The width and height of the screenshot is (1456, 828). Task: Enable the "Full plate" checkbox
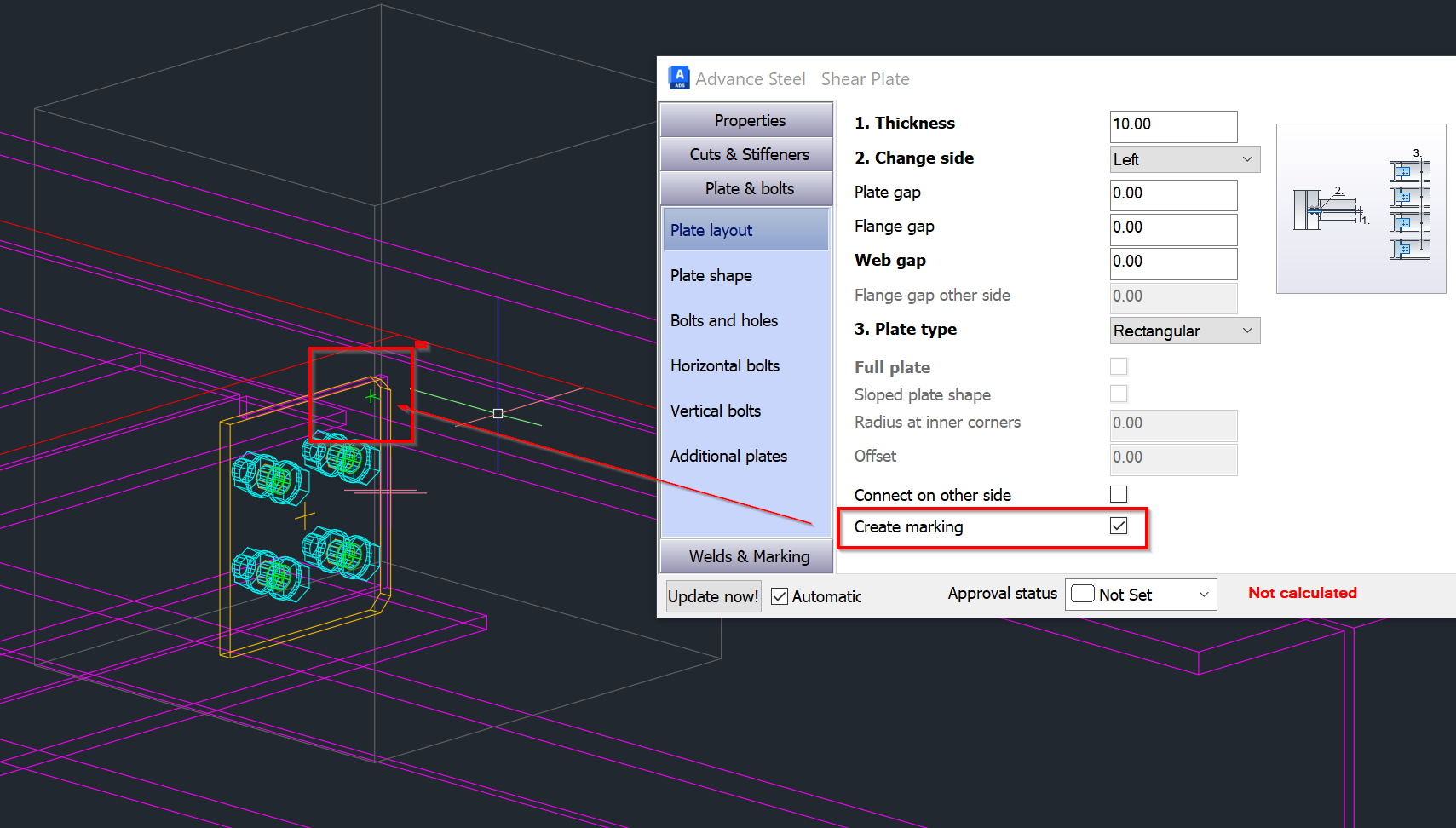coord(1118,365)
